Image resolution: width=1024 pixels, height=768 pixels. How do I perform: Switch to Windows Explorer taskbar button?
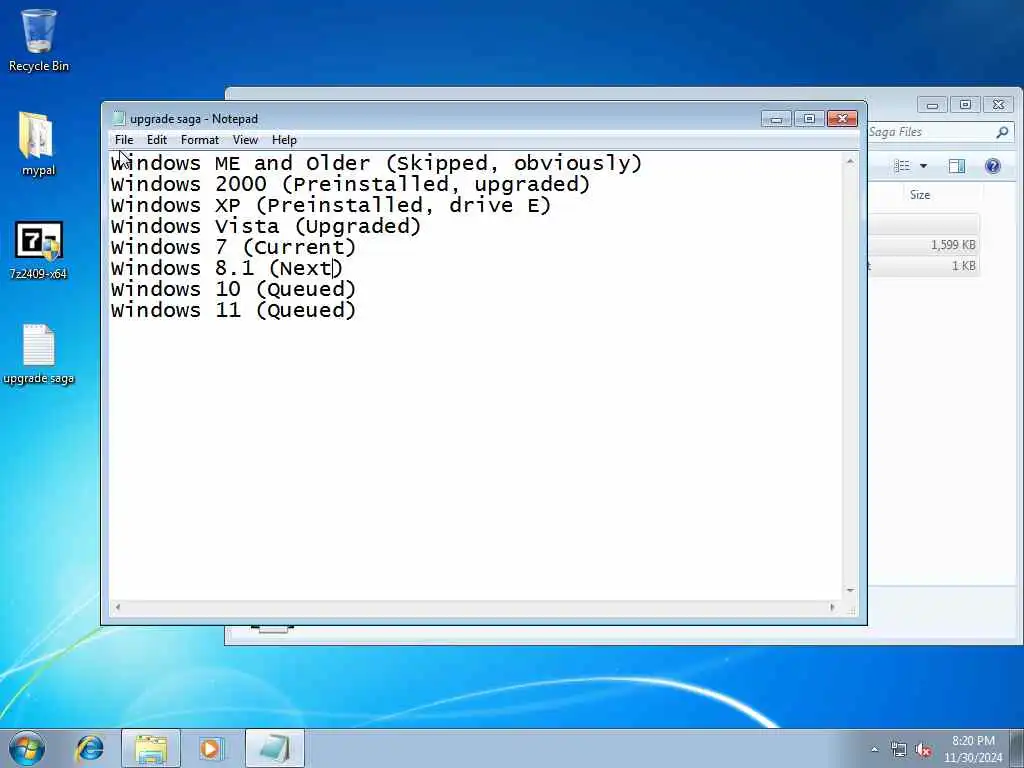pyautogui.click(x=151, y=748)
